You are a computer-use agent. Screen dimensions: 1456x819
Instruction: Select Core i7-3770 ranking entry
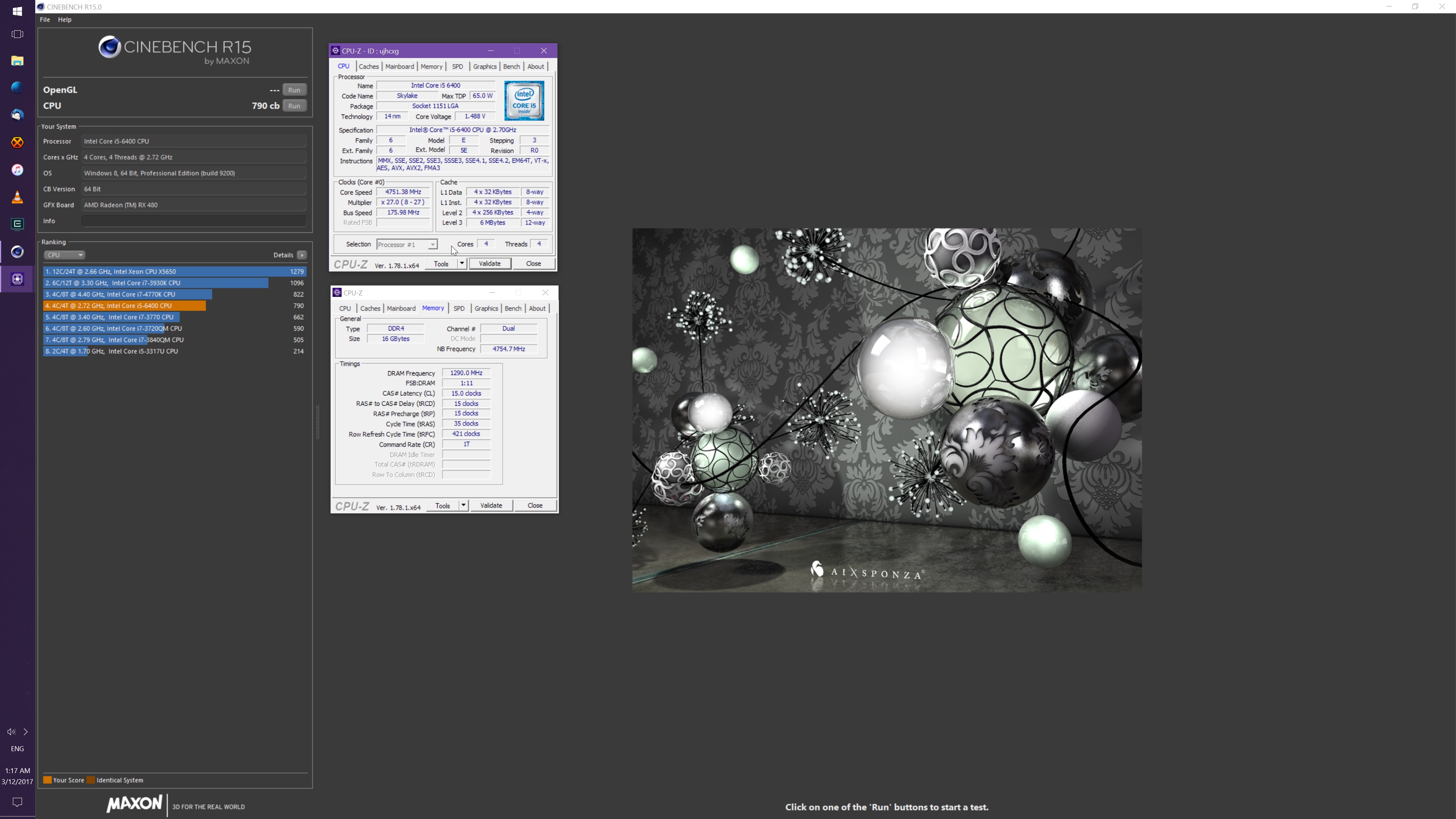(175, 317)
